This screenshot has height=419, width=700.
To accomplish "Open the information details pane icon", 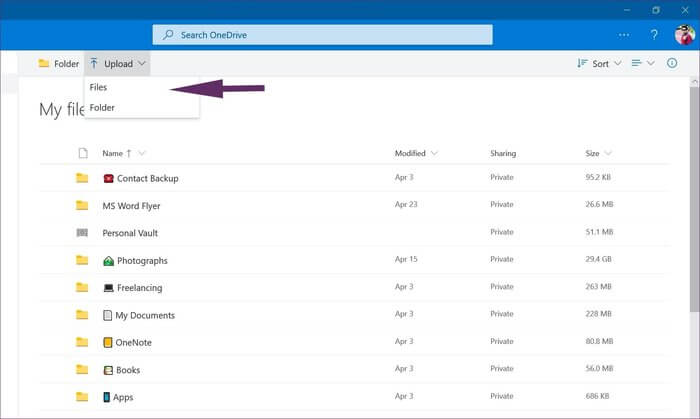I will 672,63.
